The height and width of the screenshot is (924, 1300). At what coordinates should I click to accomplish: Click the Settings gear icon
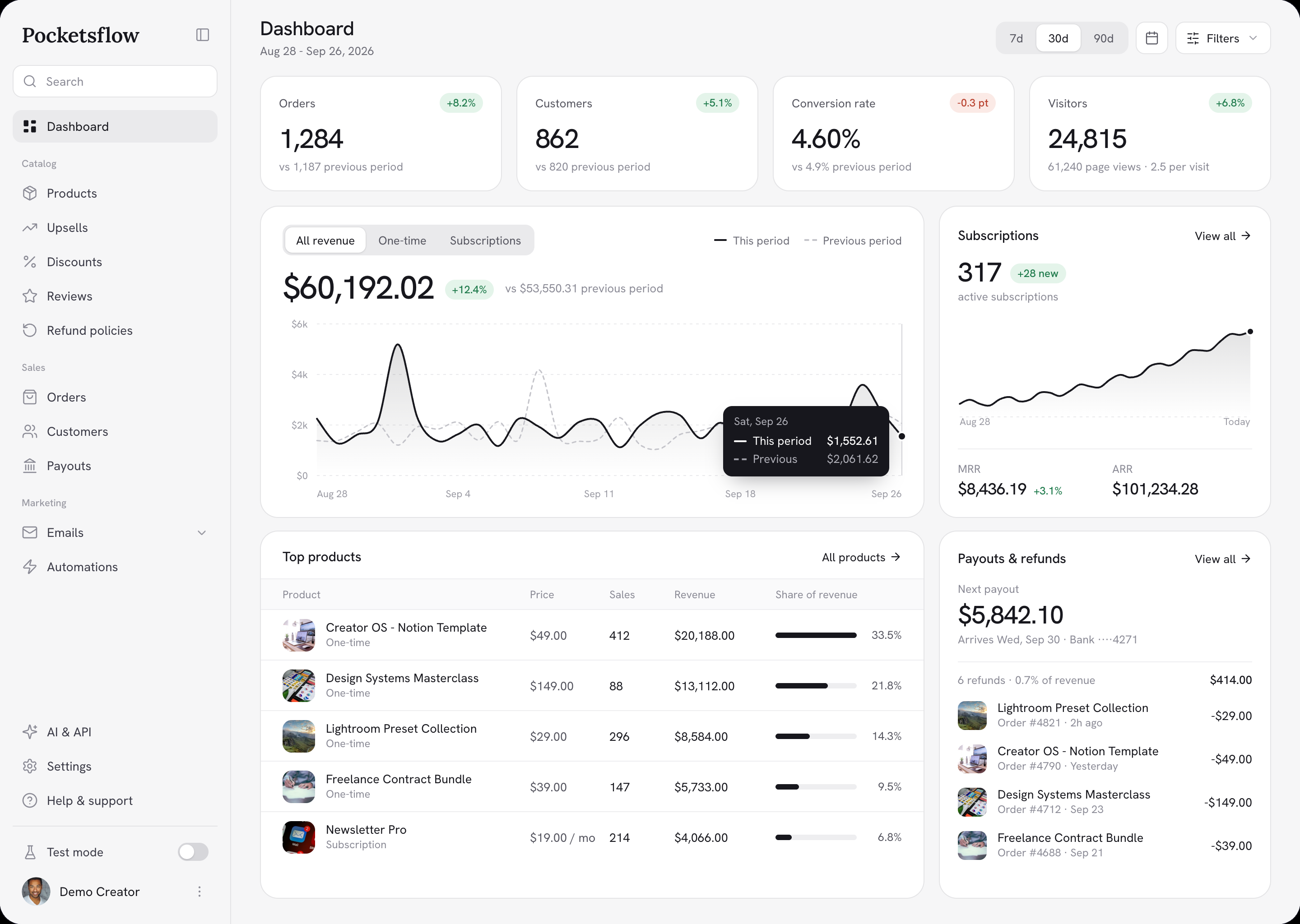coord(30,767)
